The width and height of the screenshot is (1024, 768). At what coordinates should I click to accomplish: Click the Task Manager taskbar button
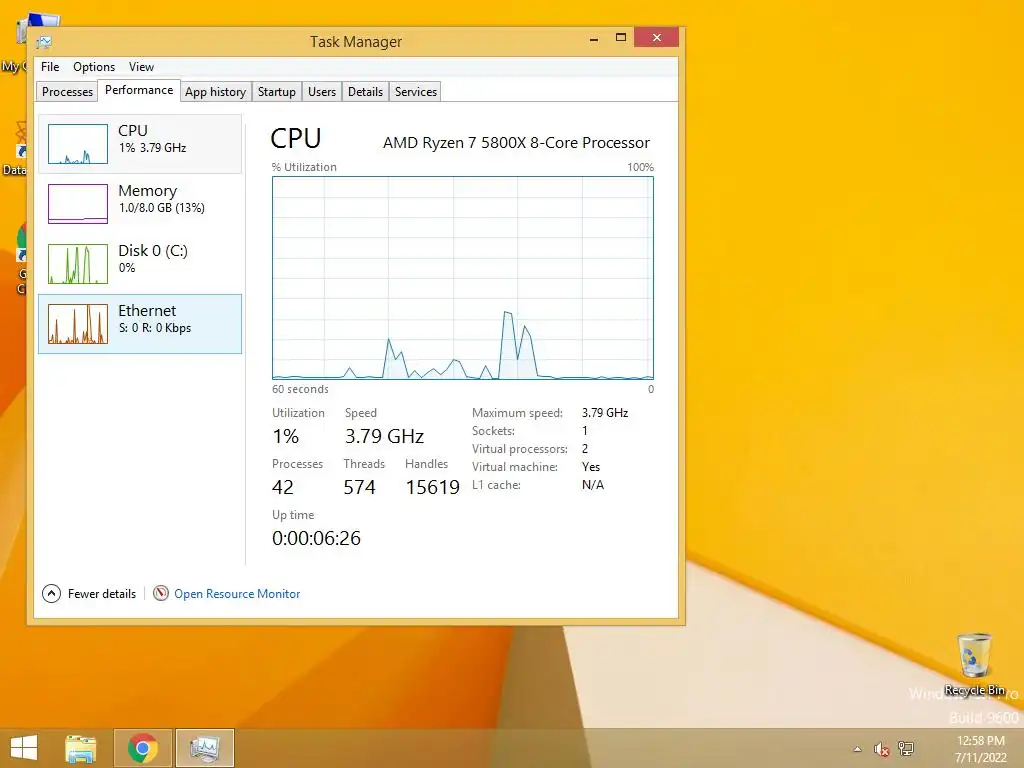(x=205, y=748)
